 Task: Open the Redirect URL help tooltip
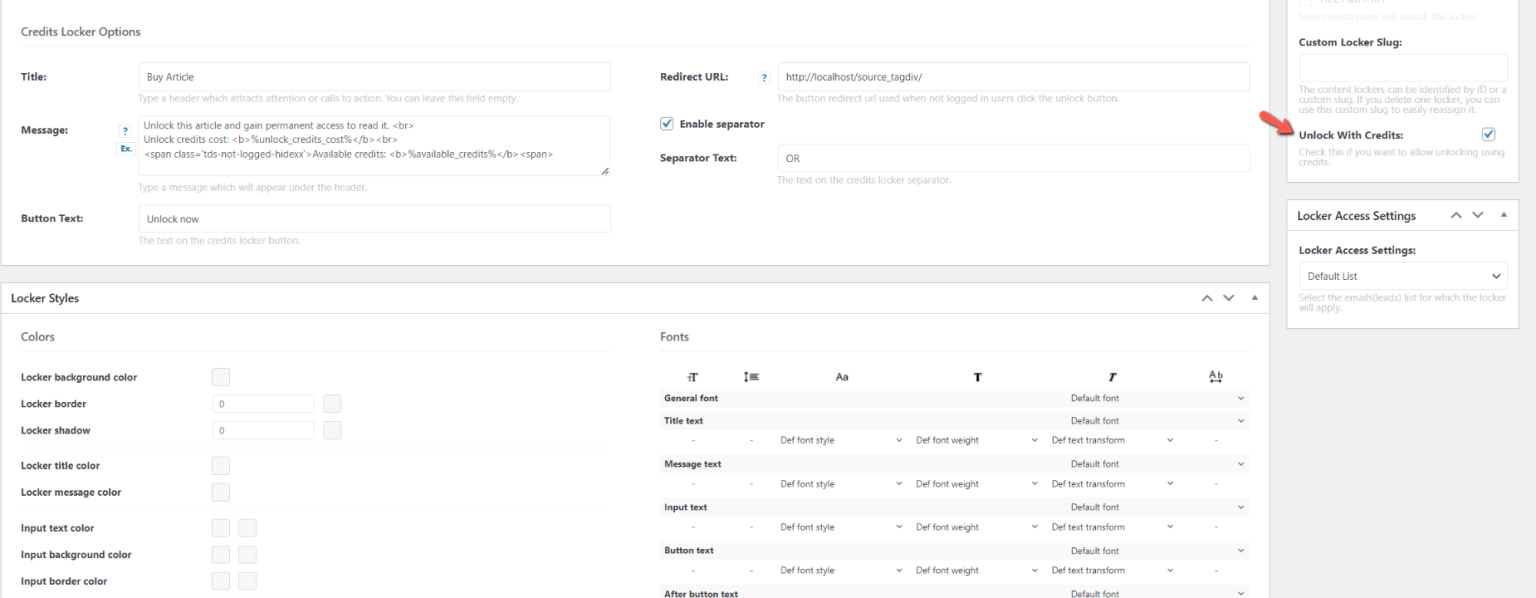(x=764, y=76)
